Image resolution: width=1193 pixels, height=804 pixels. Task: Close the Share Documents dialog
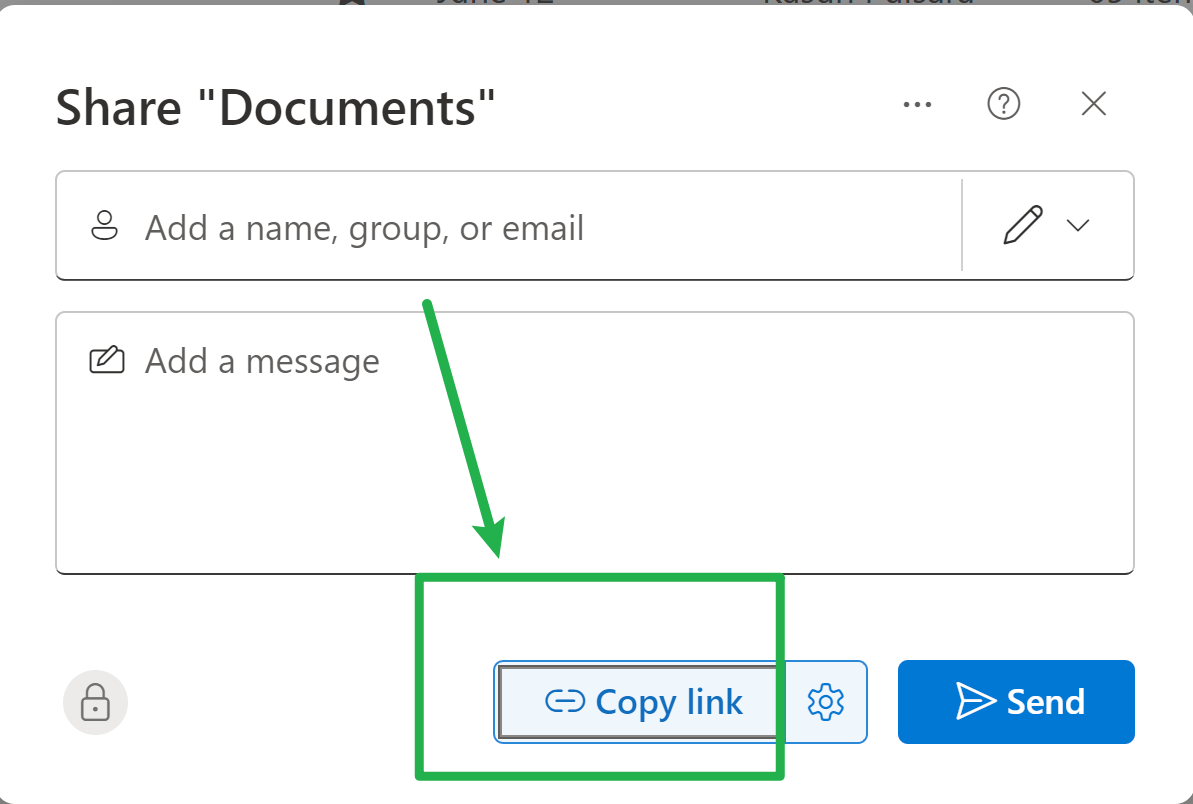point(1093,103)
